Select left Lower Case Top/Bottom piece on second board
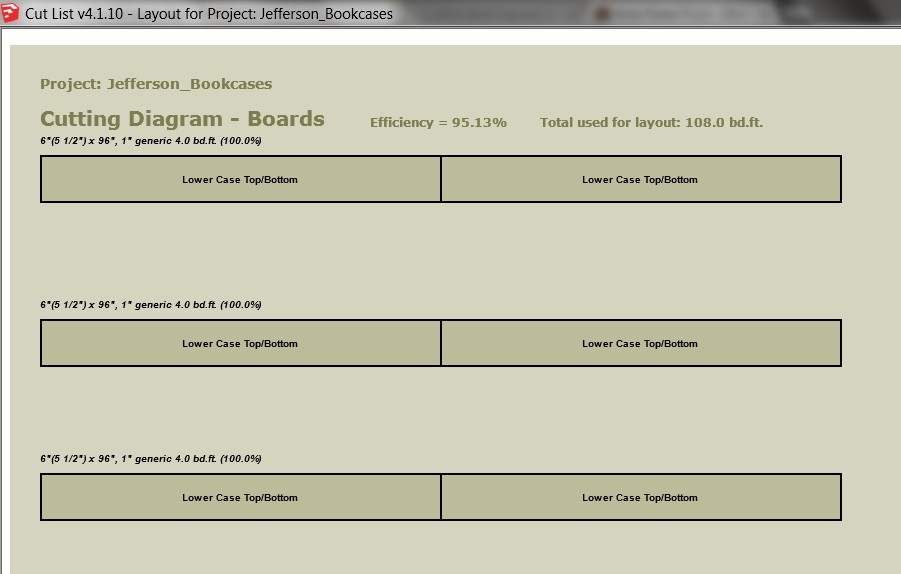Screen dimensions: 901x574 pos(240,344)
